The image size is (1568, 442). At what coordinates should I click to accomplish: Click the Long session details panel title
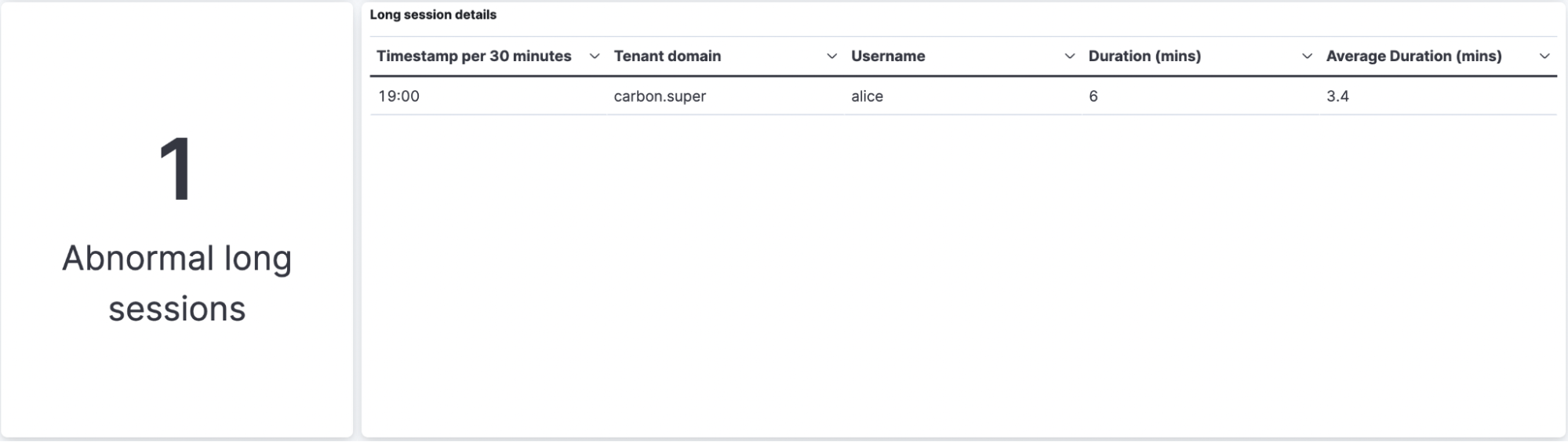click(433, 15)
